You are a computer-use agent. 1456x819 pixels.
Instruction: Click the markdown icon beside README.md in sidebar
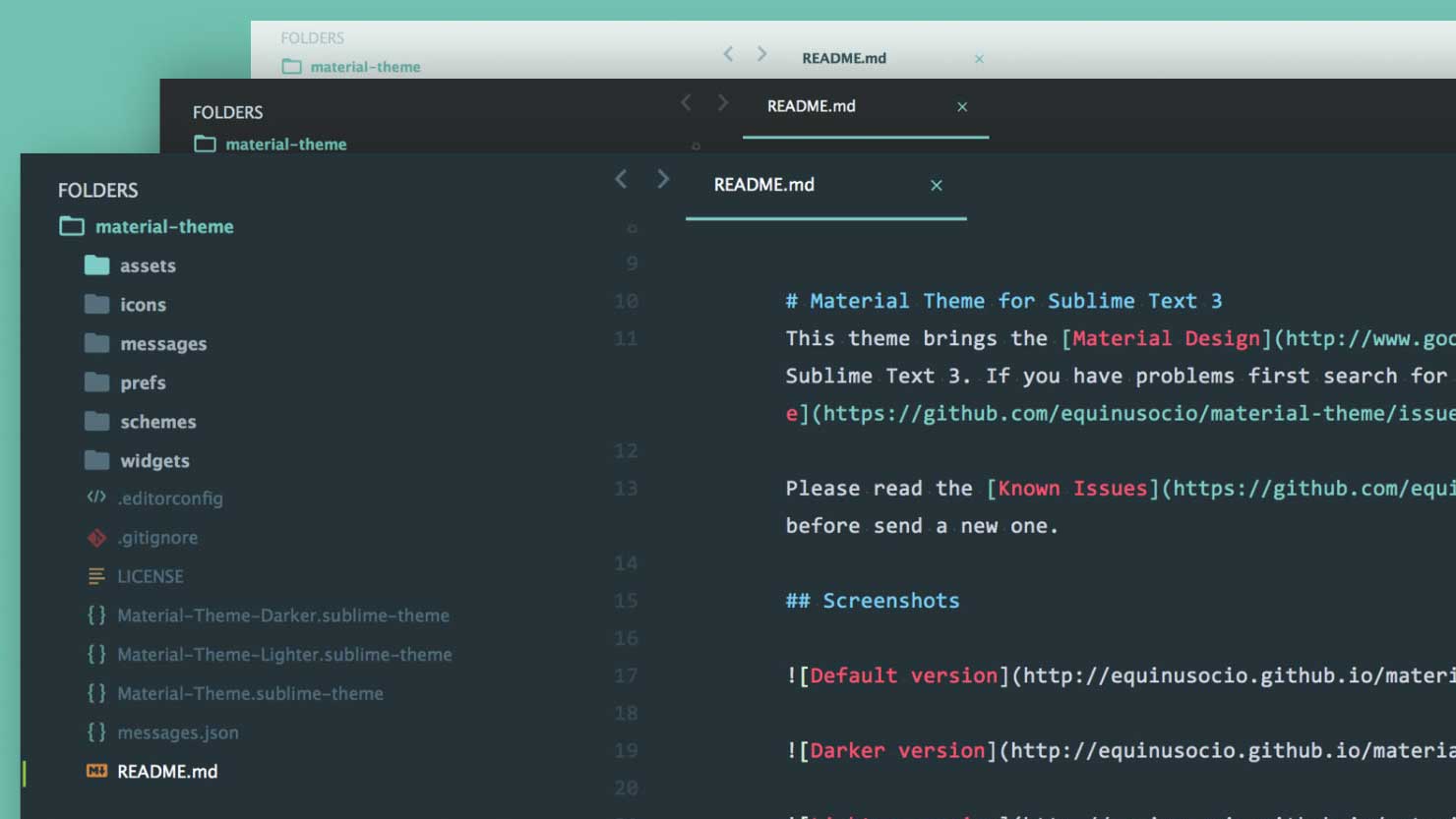[96, 771]
